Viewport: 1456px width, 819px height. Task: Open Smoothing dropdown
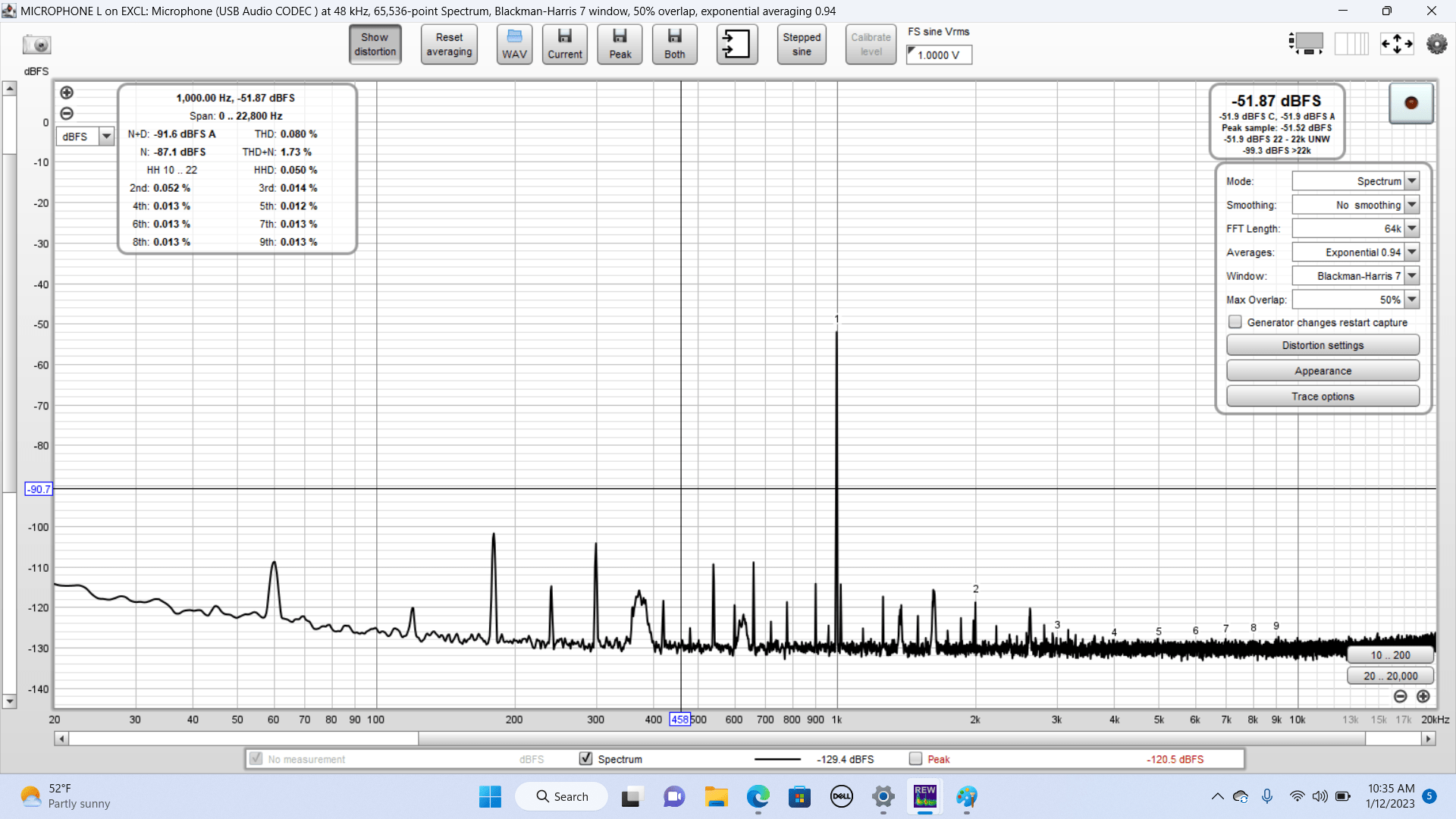coord(1355,205)
